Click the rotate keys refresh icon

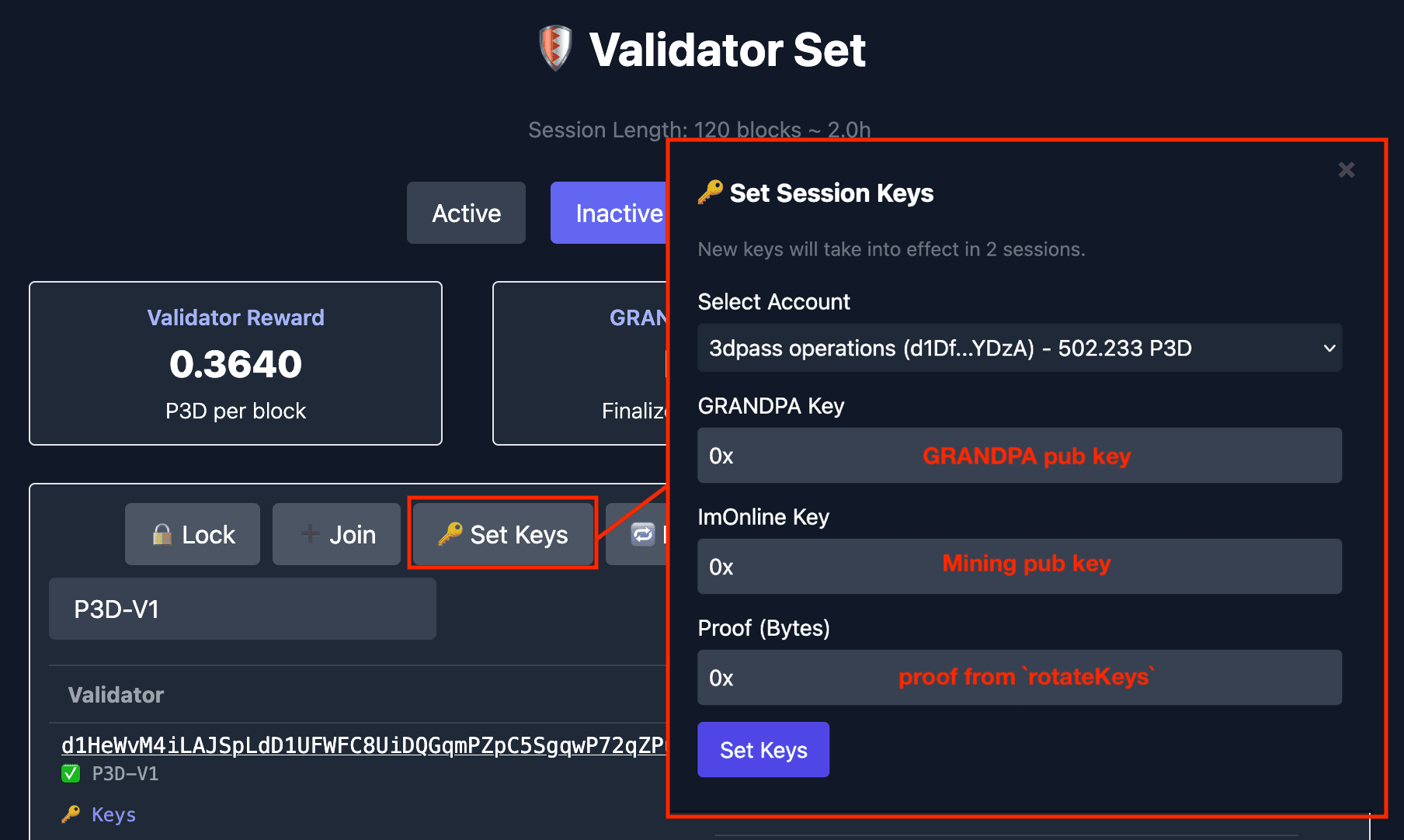coord(642,534)
